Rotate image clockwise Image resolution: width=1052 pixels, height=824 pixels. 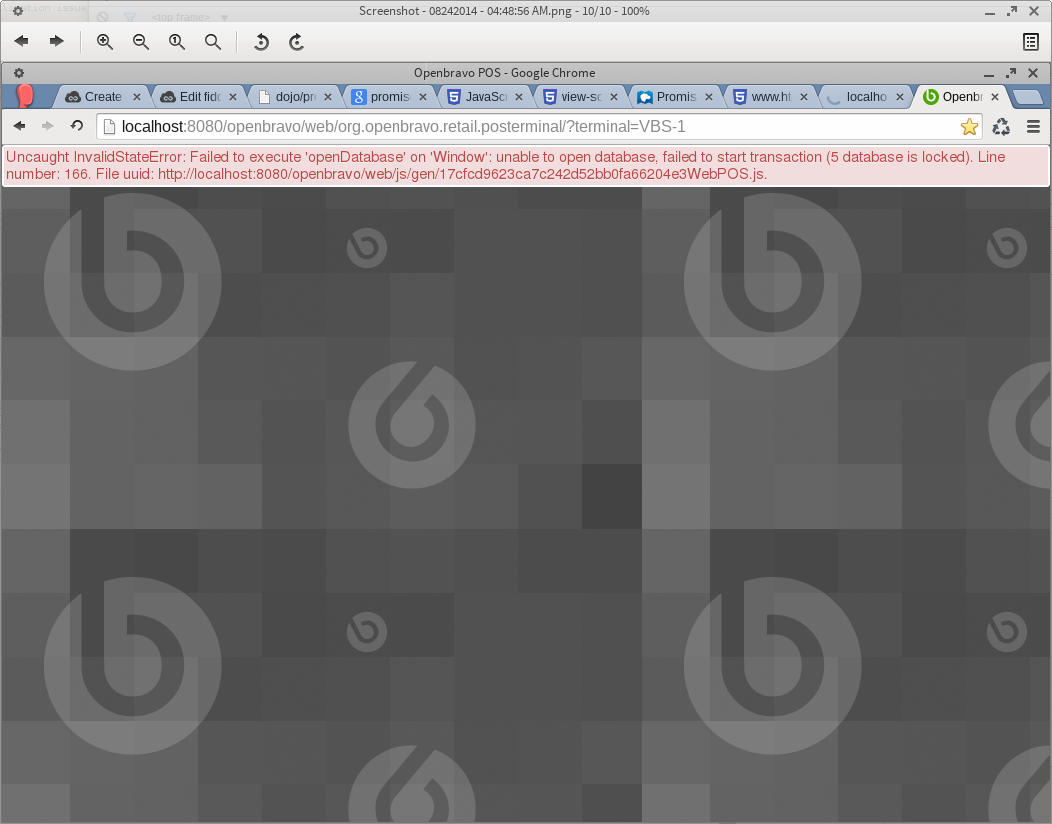tap(297, 42)
